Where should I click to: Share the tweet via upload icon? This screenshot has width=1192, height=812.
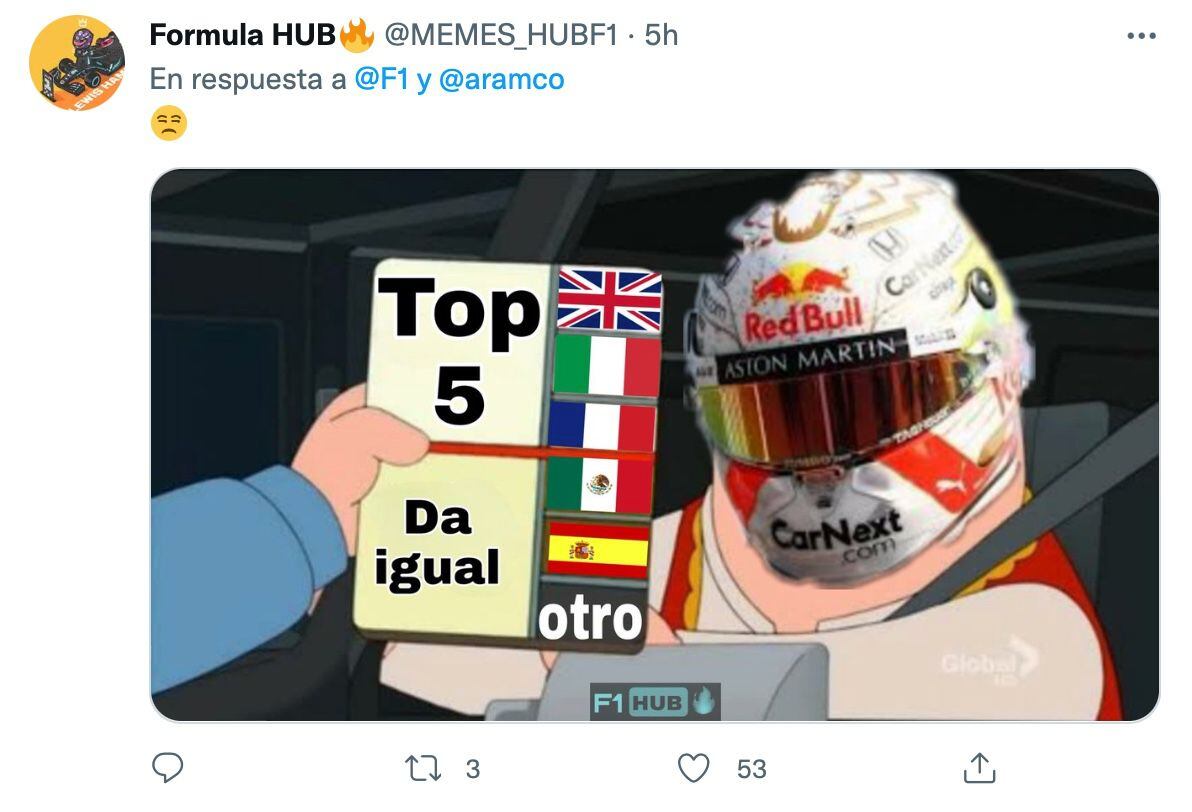(979, 768)
